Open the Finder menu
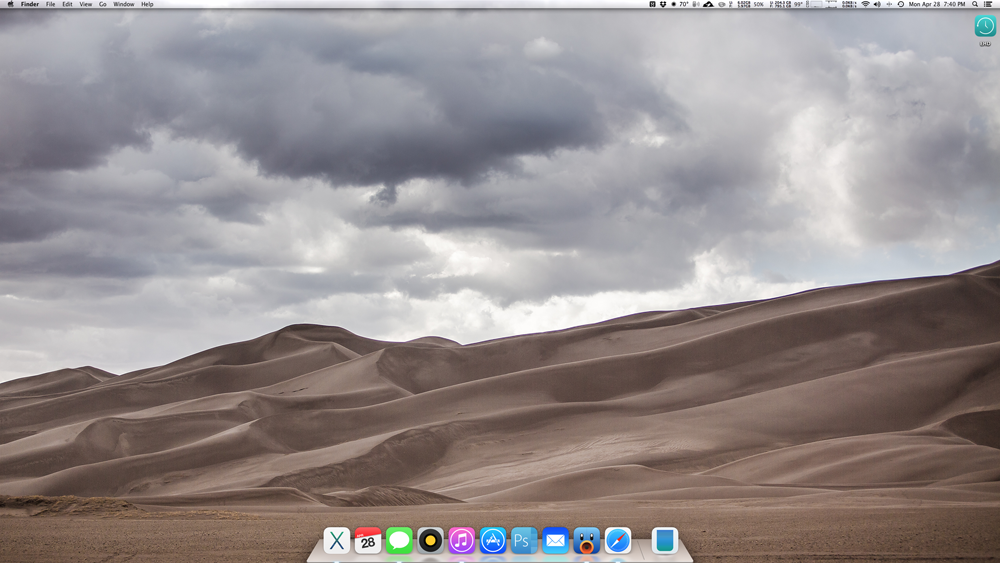Viewport: 1000px width, 563px height. (x=30, y=4)
